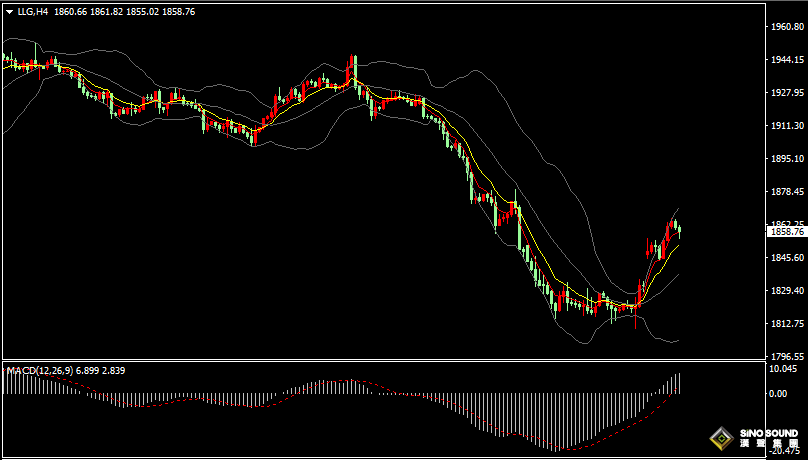This screenshot has width=808, height=460.
Task: Select the latest candlestick at chart's right edge
Action: [x=680, y=232]
